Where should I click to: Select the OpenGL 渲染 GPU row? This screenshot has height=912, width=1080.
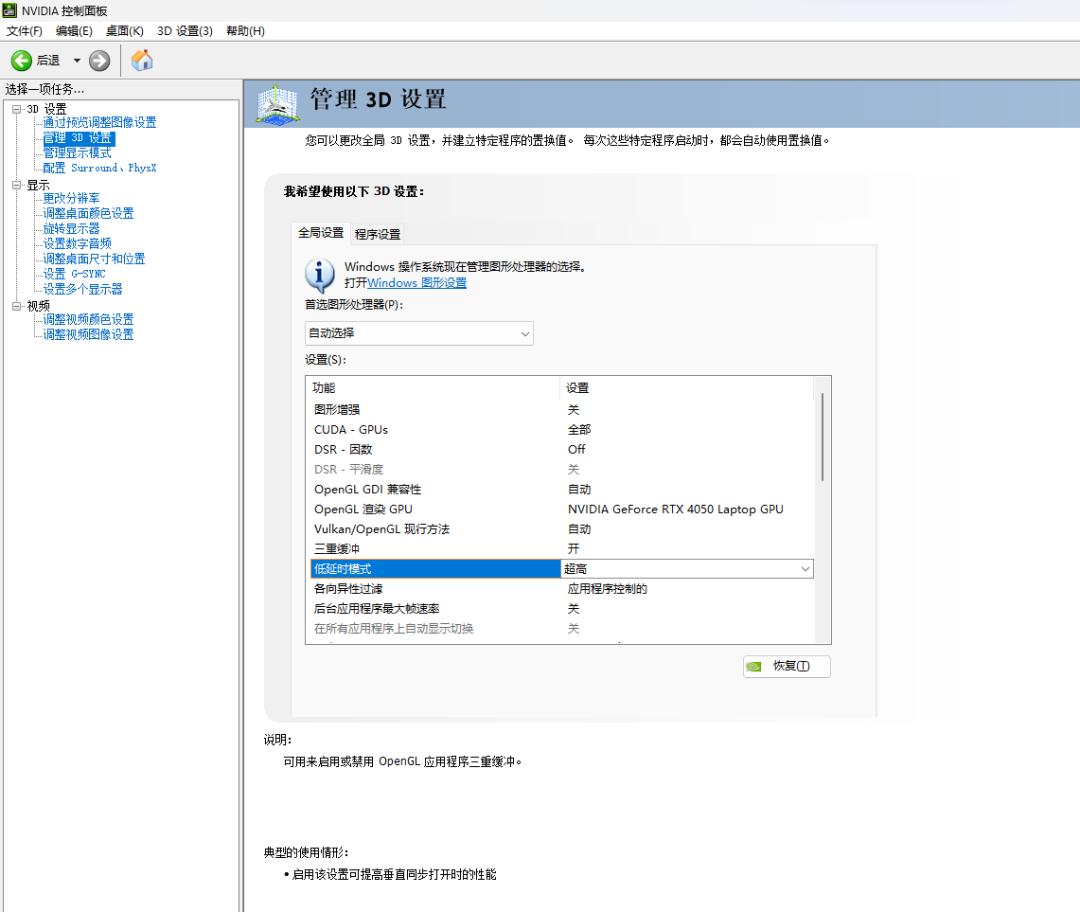562,510
